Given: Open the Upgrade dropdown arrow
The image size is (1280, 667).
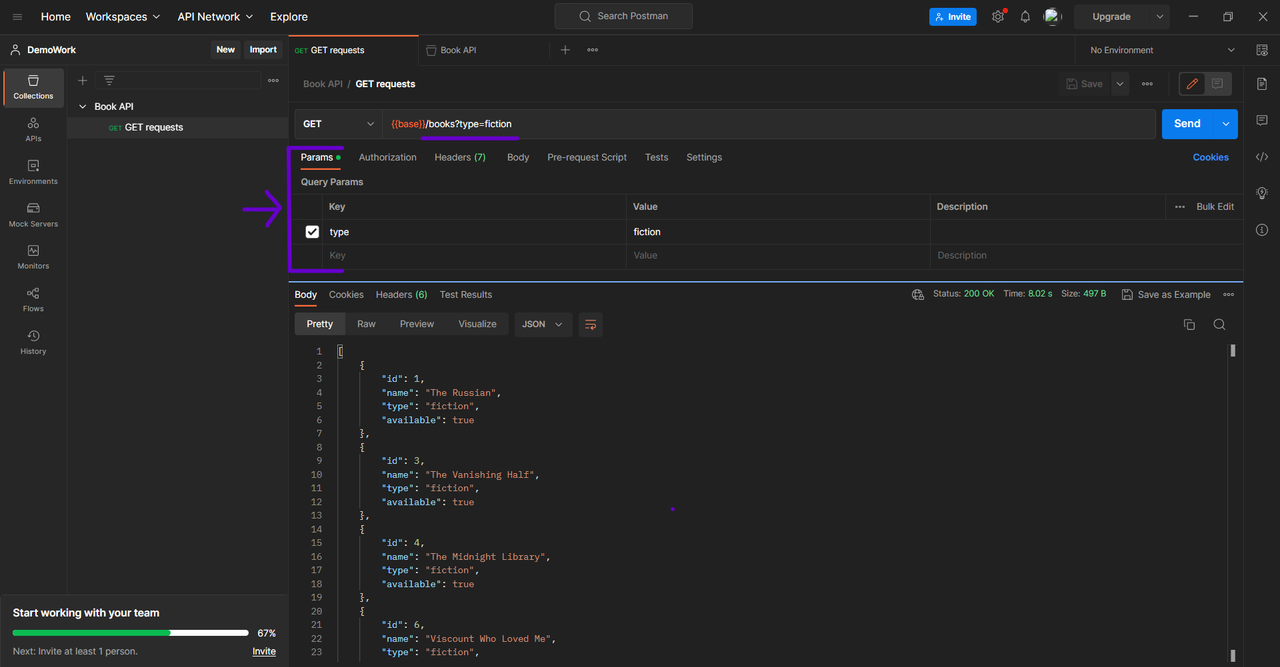Looking at the screenshot, I should pyautogui.click(x=1160, y=17).
